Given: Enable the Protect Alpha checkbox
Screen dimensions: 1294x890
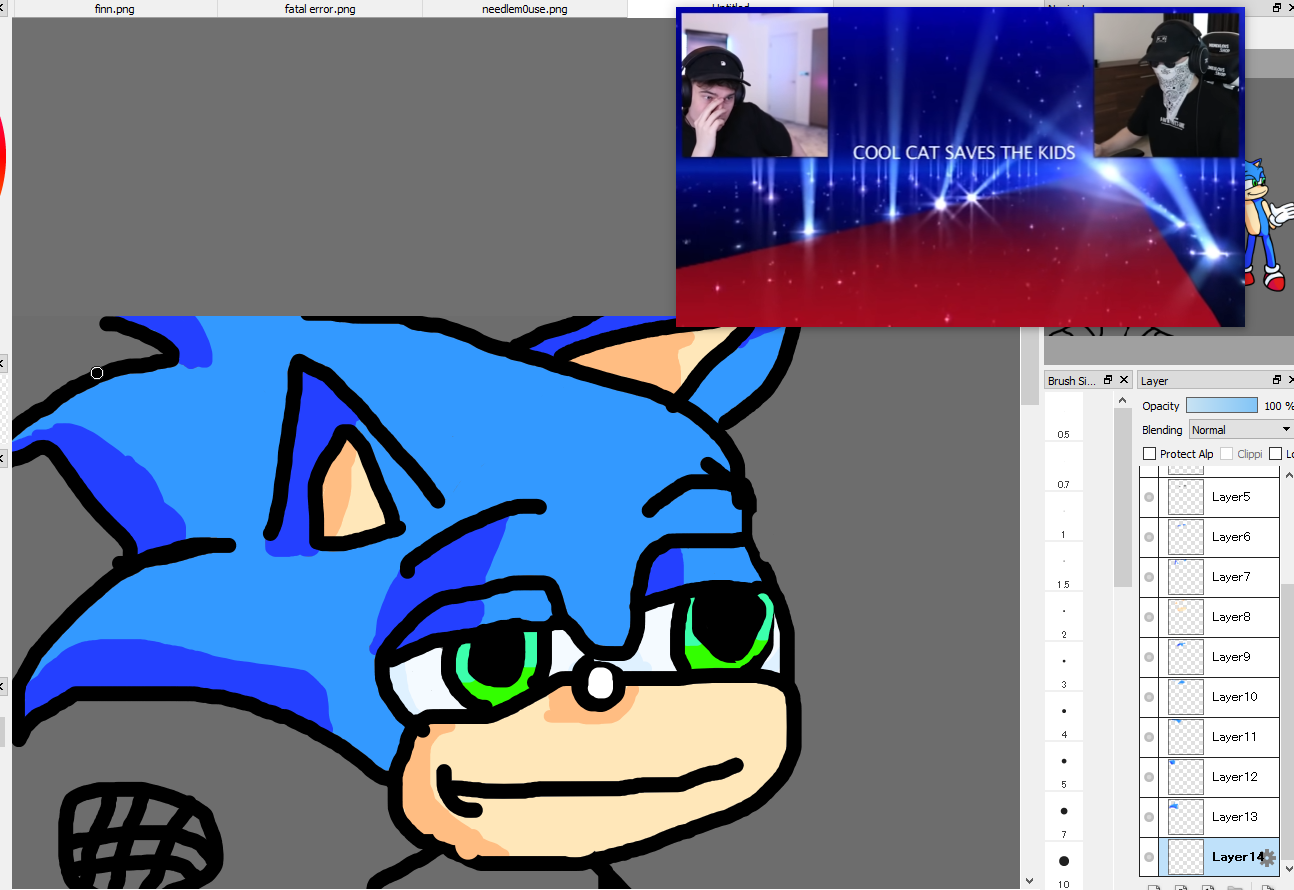Looking at the screenshot, I should [1149, 454].
